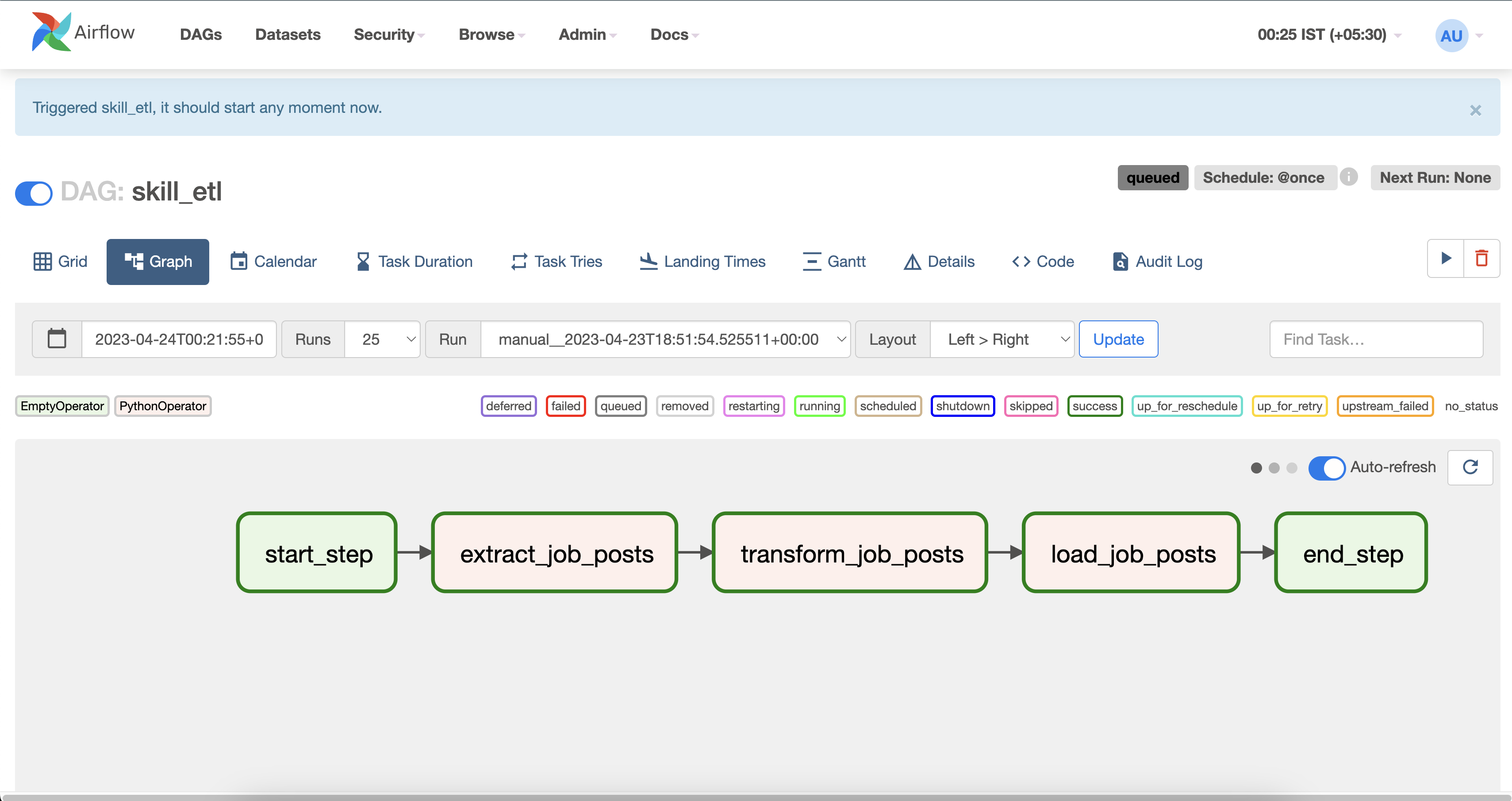The image size is (1512, 801).
Task: Click the calendar date picker icon
Action: pos(57,339)
